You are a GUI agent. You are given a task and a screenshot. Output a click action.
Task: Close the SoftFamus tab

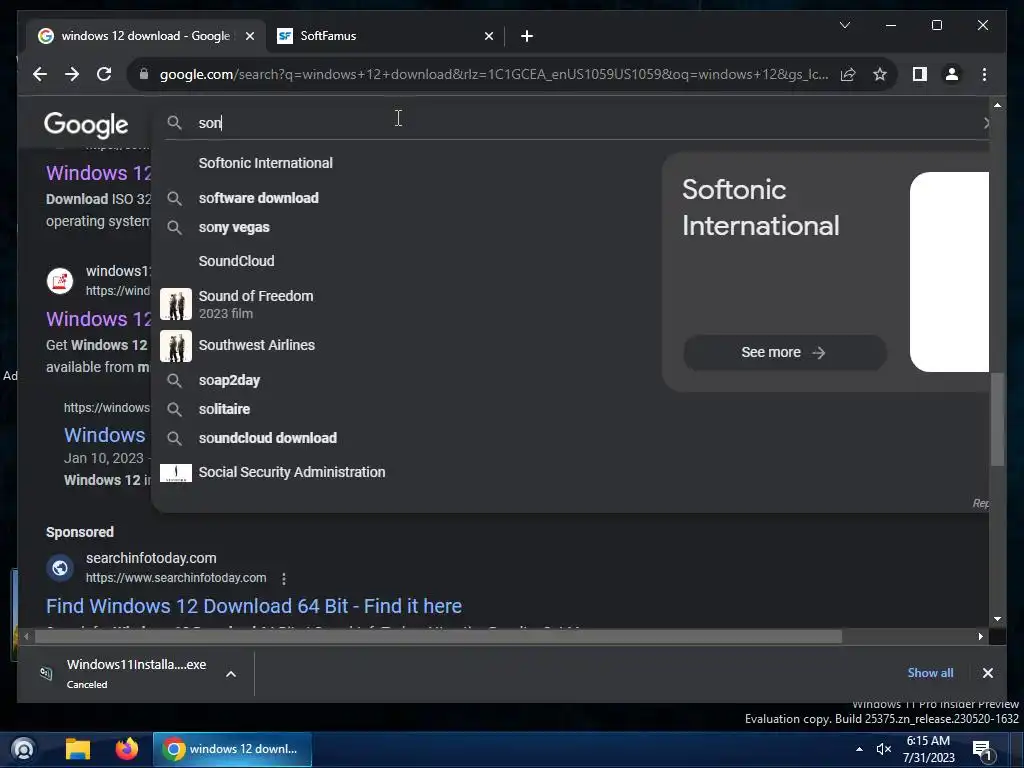pos(488,36)
